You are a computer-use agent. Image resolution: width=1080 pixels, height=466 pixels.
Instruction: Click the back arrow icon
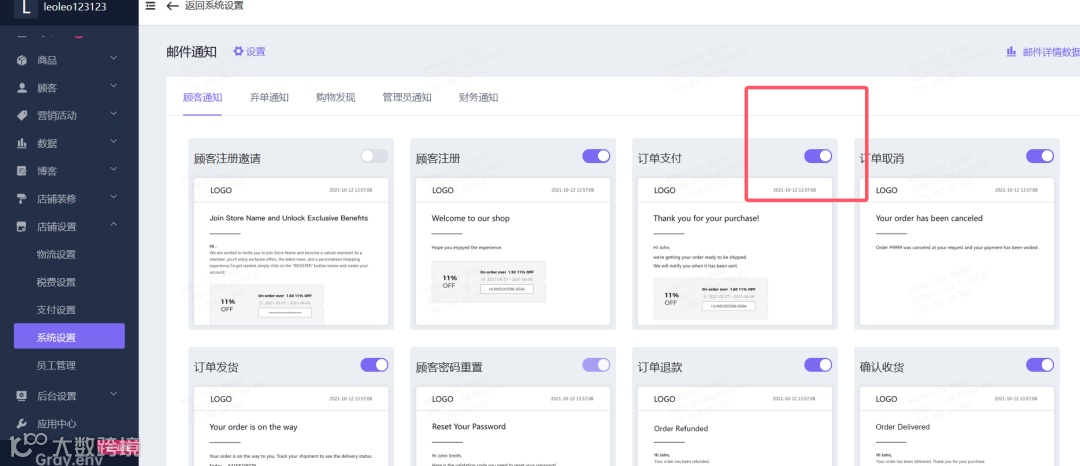tap(172, 6)
